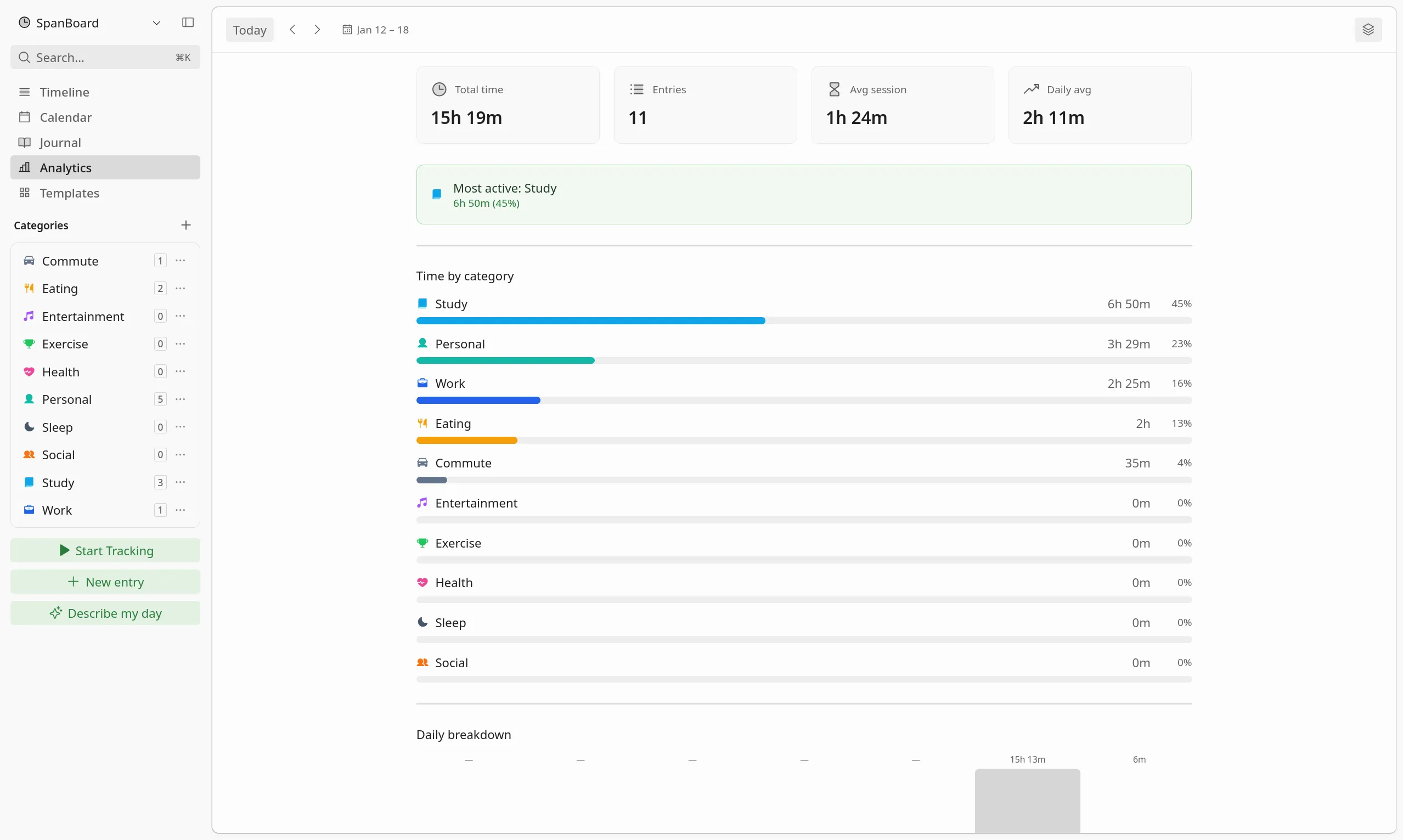Click the Most active Study color indicator
The image size is (1403, 840).
pos(436,194)
